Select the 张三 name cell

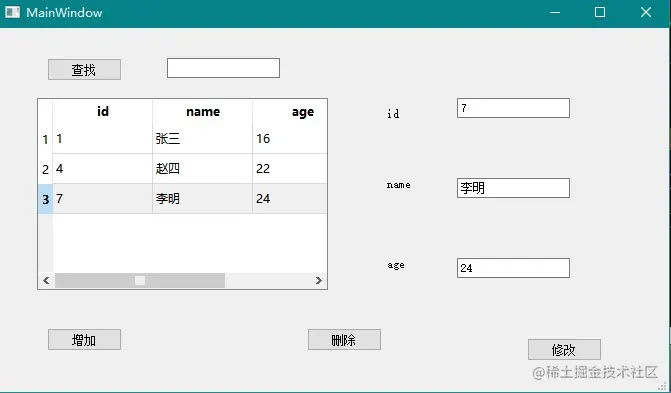pos(202,139)
